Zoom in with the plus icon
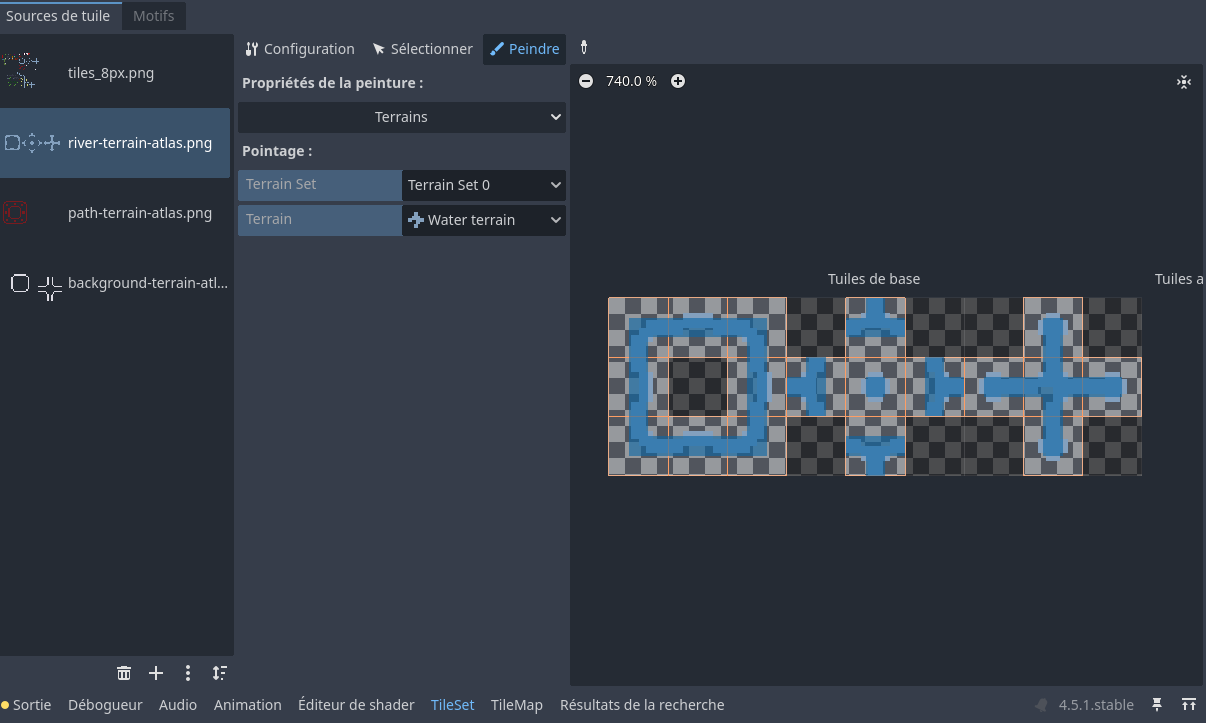The width and height of the screenshot is (1206, 723). coord(678,81)
